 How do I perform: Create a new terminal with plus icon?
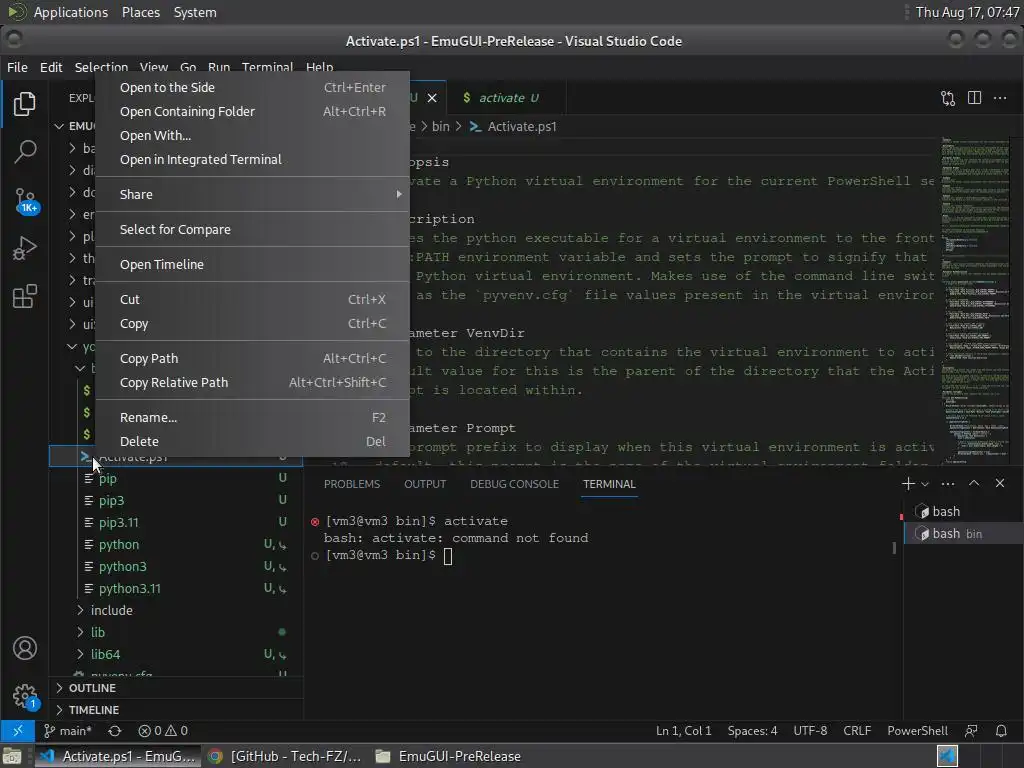(x=907, y=484)
